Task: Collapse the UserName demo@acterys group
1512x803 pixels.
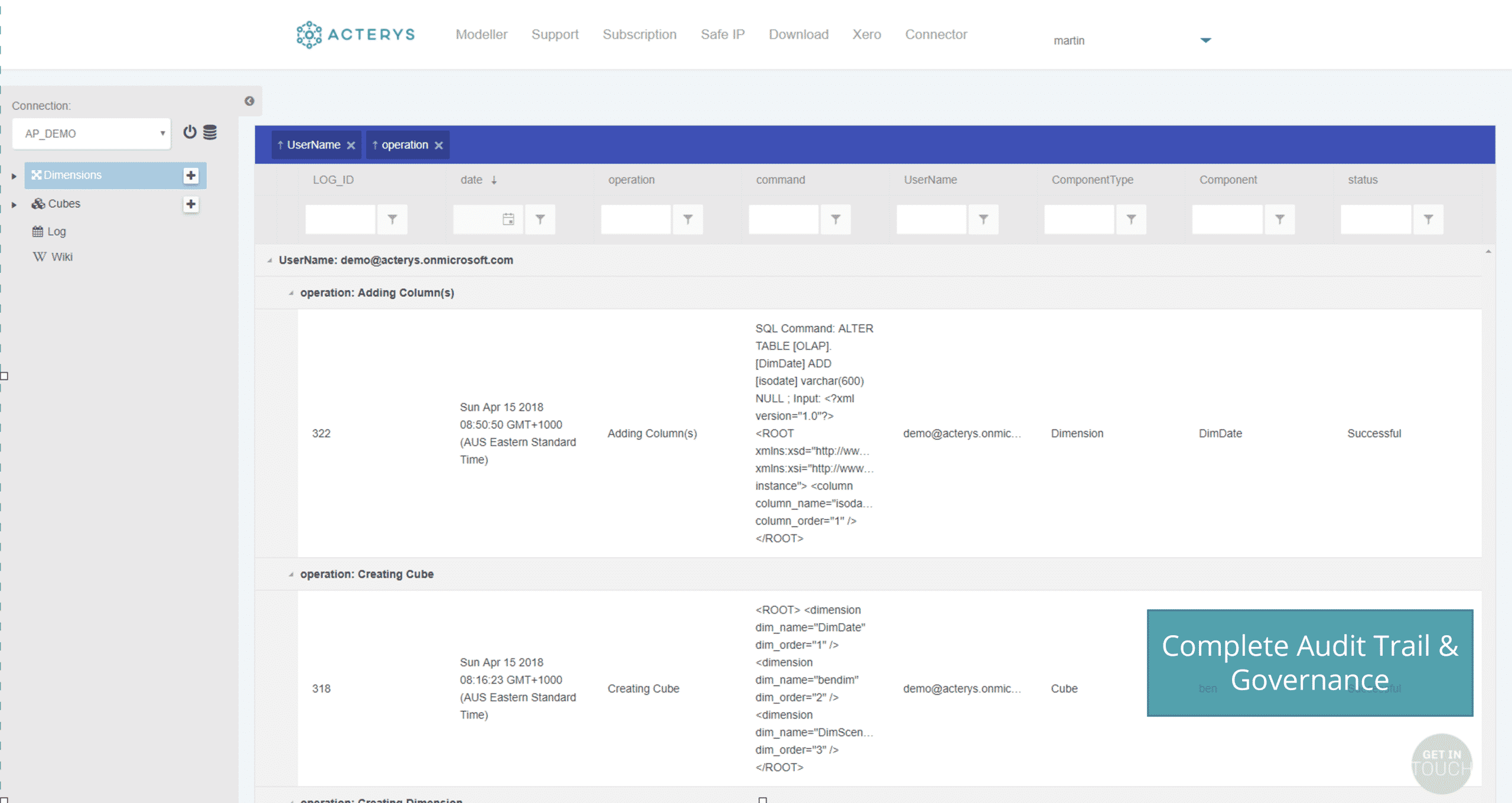Action: click(270, 261)
